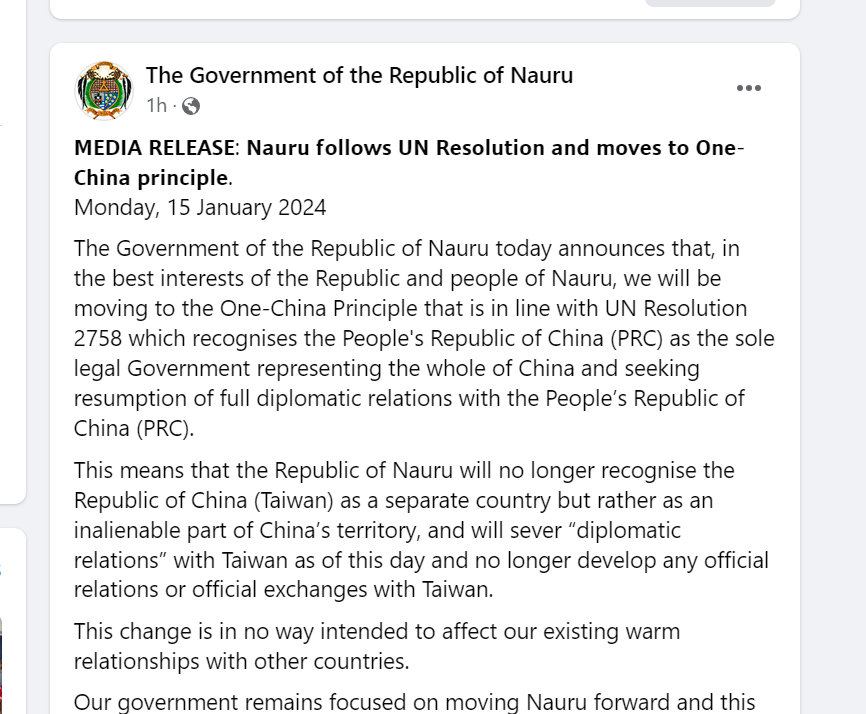Open the post options three-dot menu
The height and width of the screenshot is (714, 866).
click(x=749, y=88)
